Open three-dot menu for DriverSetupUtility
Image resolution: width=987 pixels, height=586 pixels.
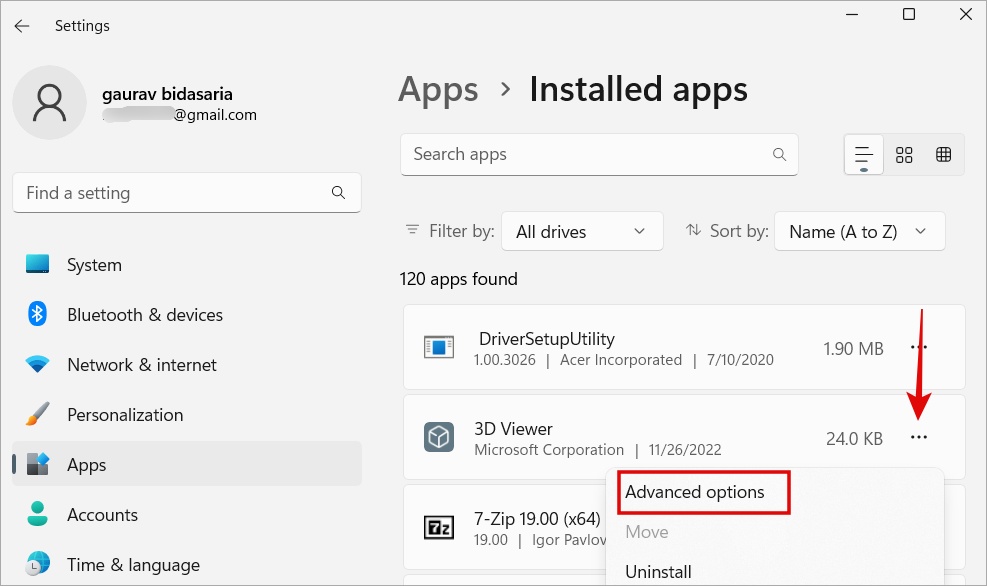click(918, 347)
